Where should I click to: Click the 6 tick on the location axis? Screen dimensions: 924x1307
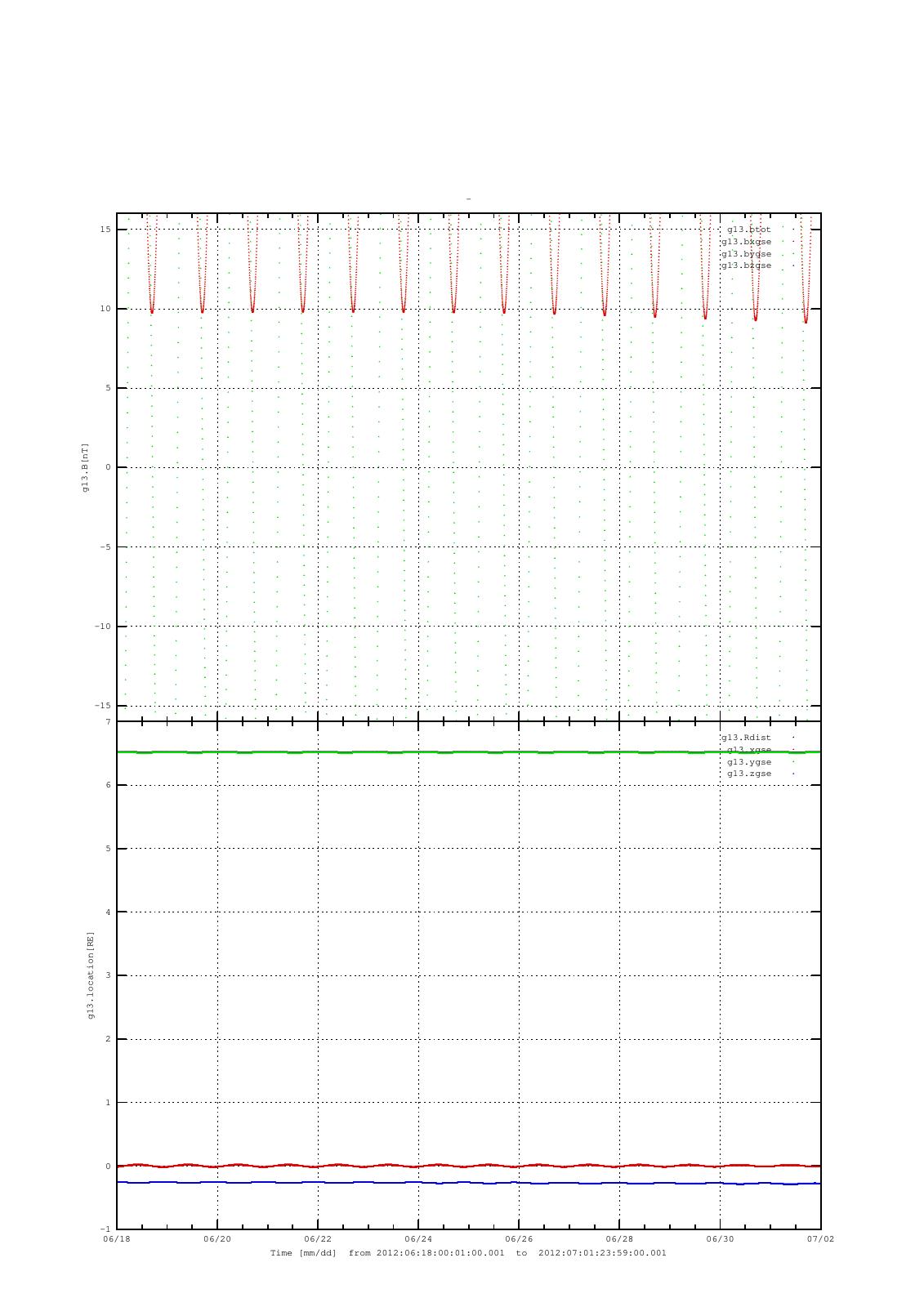click(108, 785)
